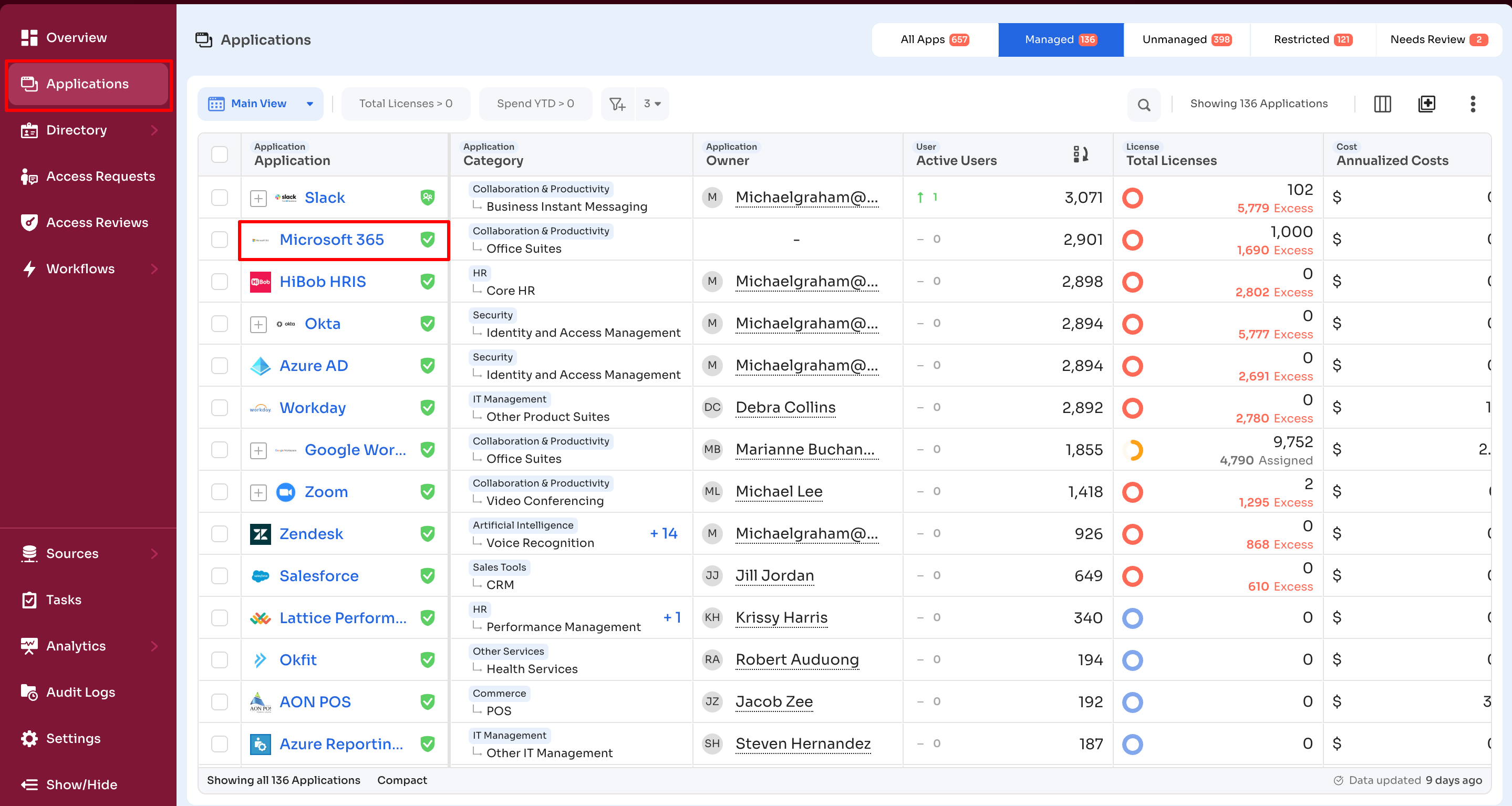Image resolution: width=1512 pixels, height=806 pixels.
Task: Open the Salesforce application link
Action: pos(319,576)
